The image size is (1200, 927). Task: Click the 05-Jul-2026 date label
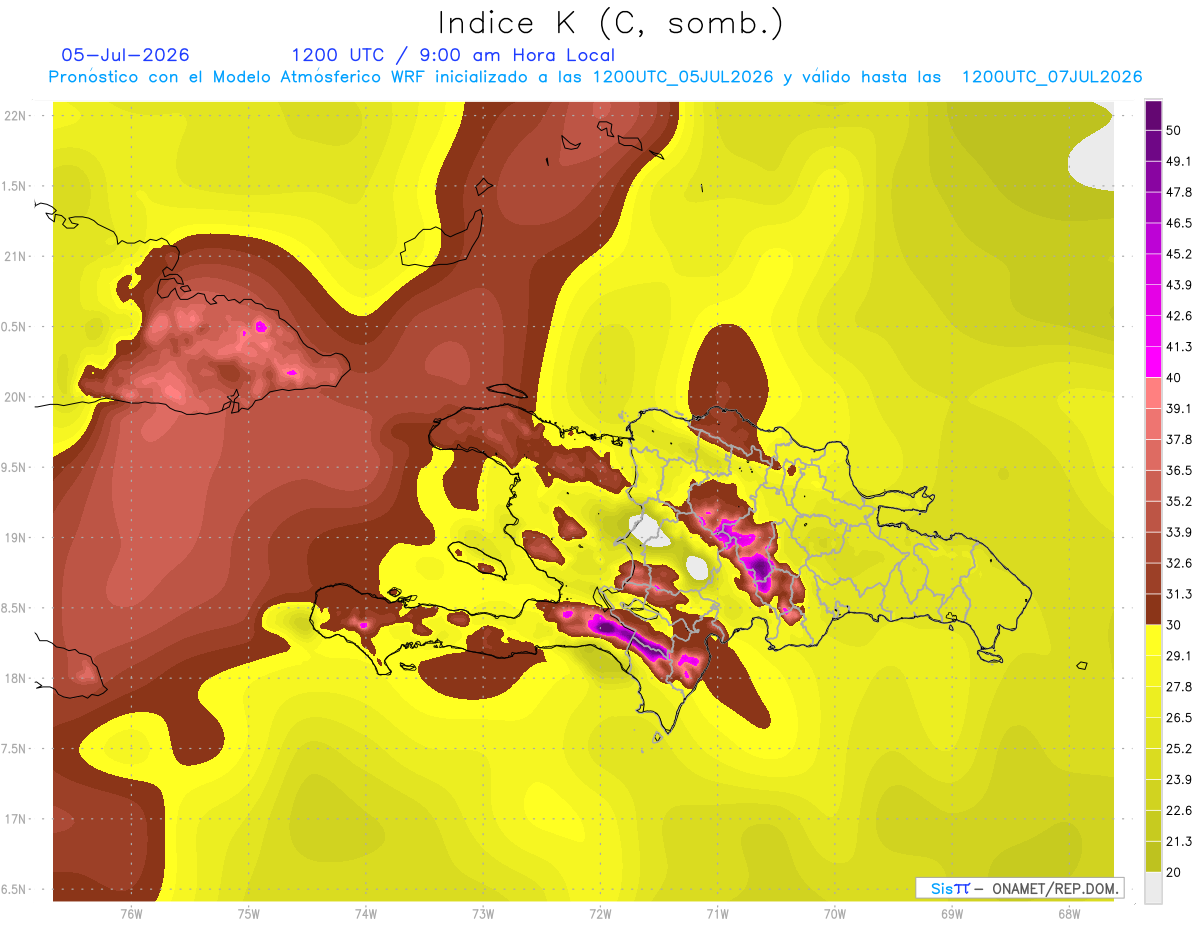[125, 55]
